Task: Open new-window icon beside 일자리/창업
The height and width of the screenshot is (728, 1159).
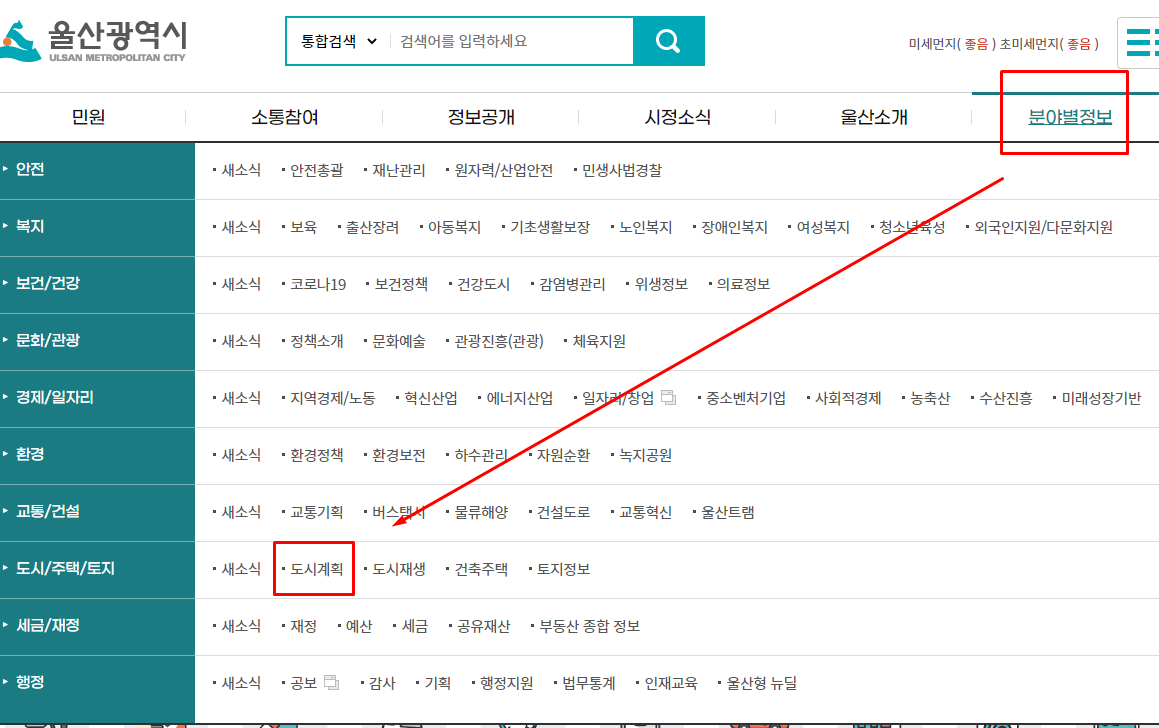Action: pyautogui.click(x=668, y=398)
